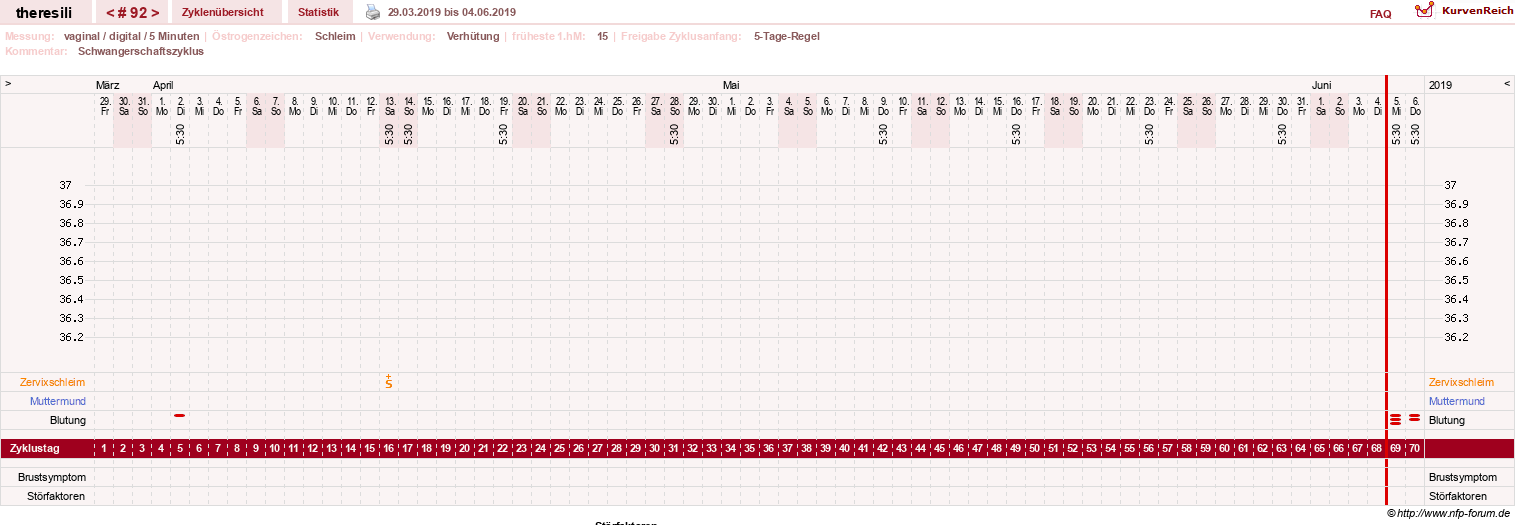Click the comment text Schwangerschaftszyklus

pos(141,50)
